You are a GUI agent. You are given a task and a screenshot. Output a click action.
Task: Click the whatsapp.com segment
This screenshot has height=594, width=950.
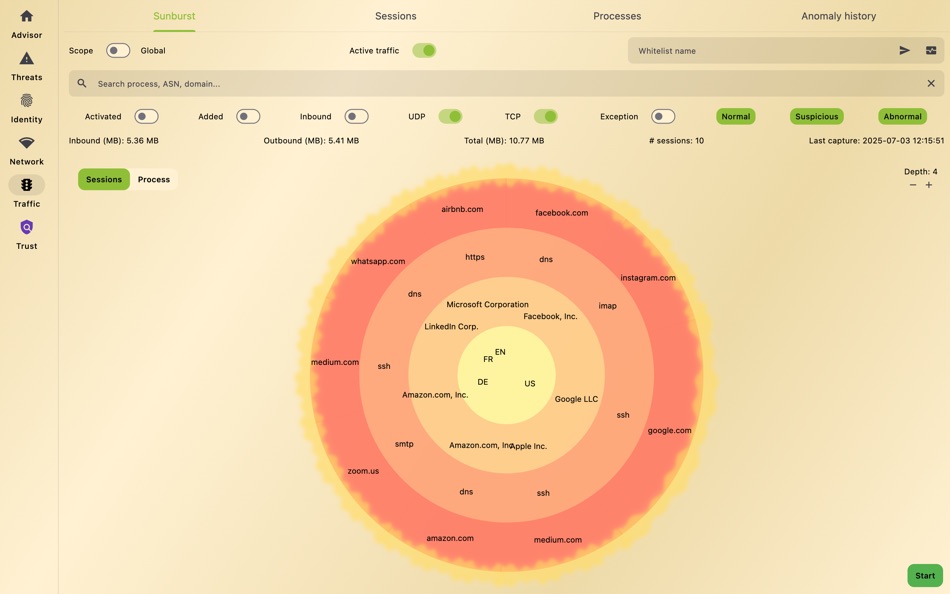coord(378,261)
